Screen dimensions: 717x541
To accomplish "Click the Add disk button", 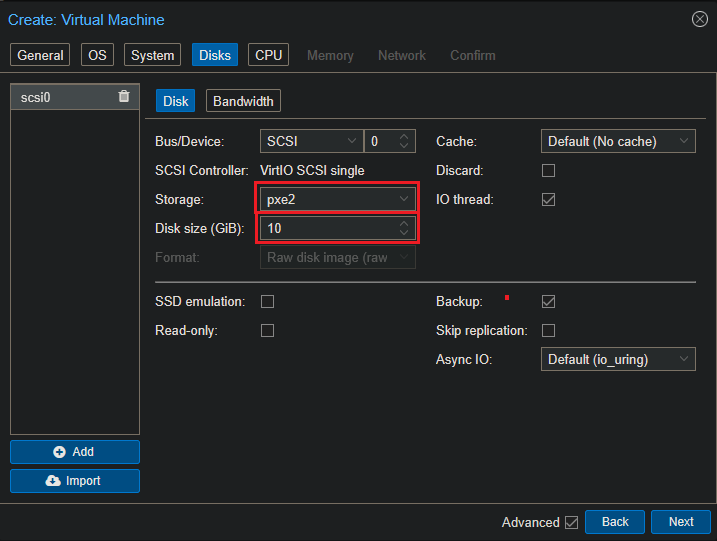I will click(x=75, y=452).
